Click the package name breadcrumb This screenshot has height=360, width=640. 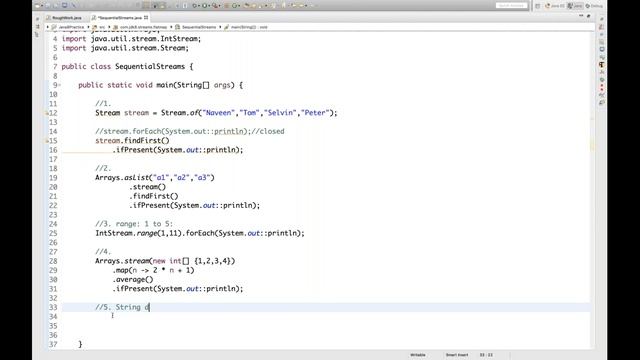pos(140,27)
